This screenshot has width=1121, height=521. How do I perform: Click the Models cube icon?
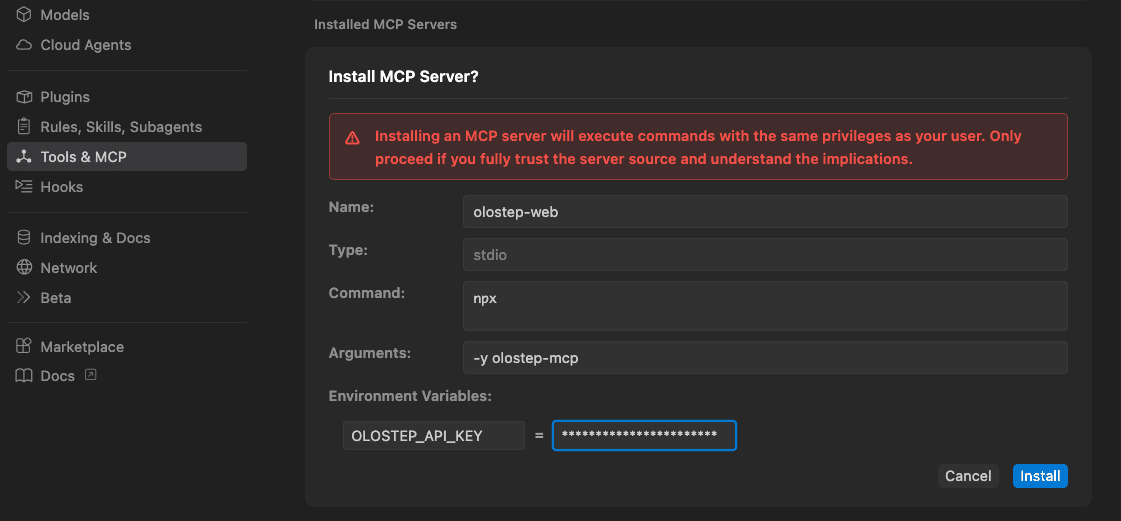click(24, 14)
